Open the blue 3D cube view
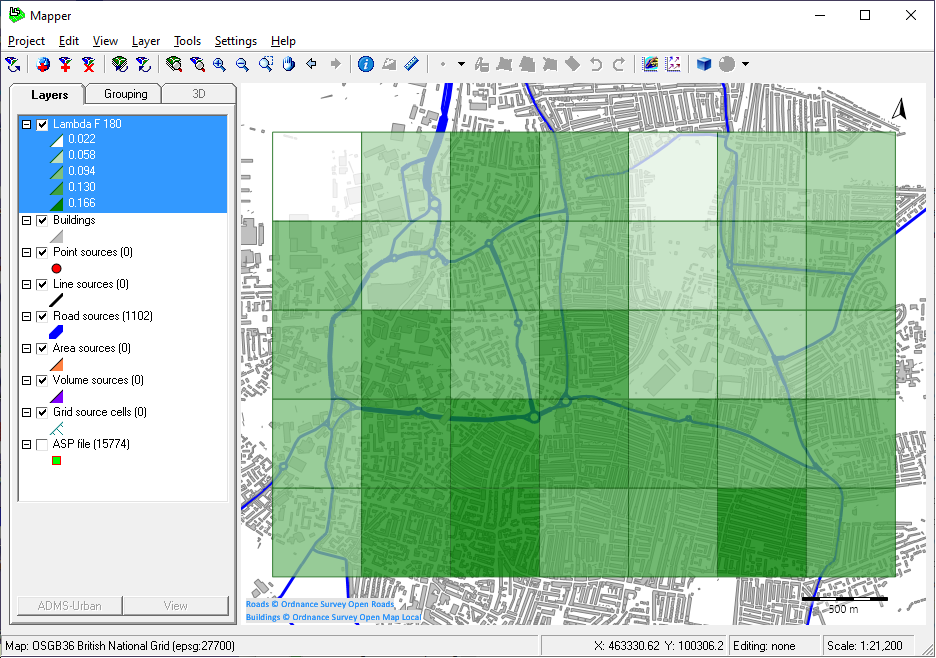 (x=704, y=64)
